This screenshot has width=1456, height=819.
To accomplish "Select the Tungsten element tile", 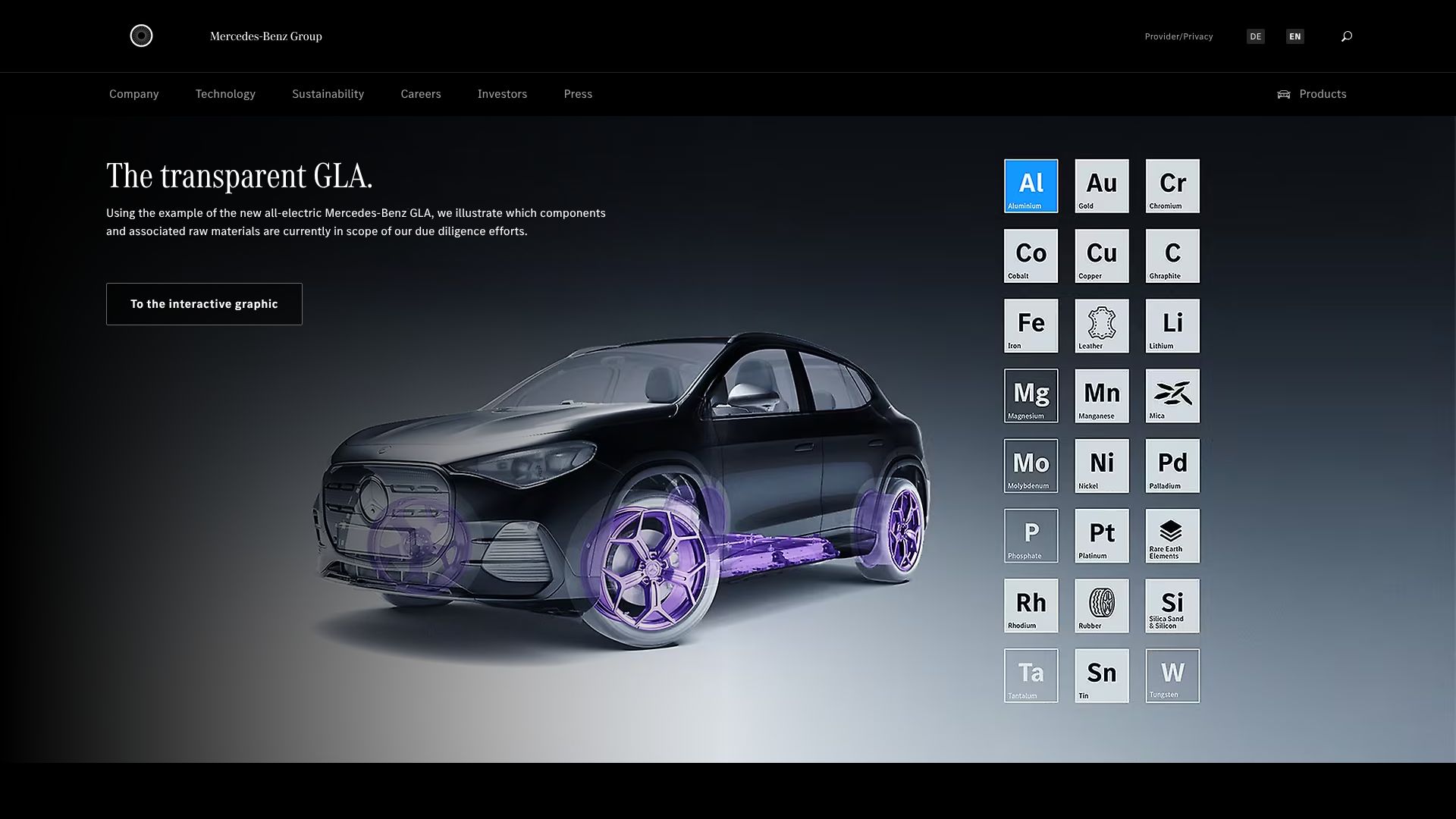I will [1172, 676].
